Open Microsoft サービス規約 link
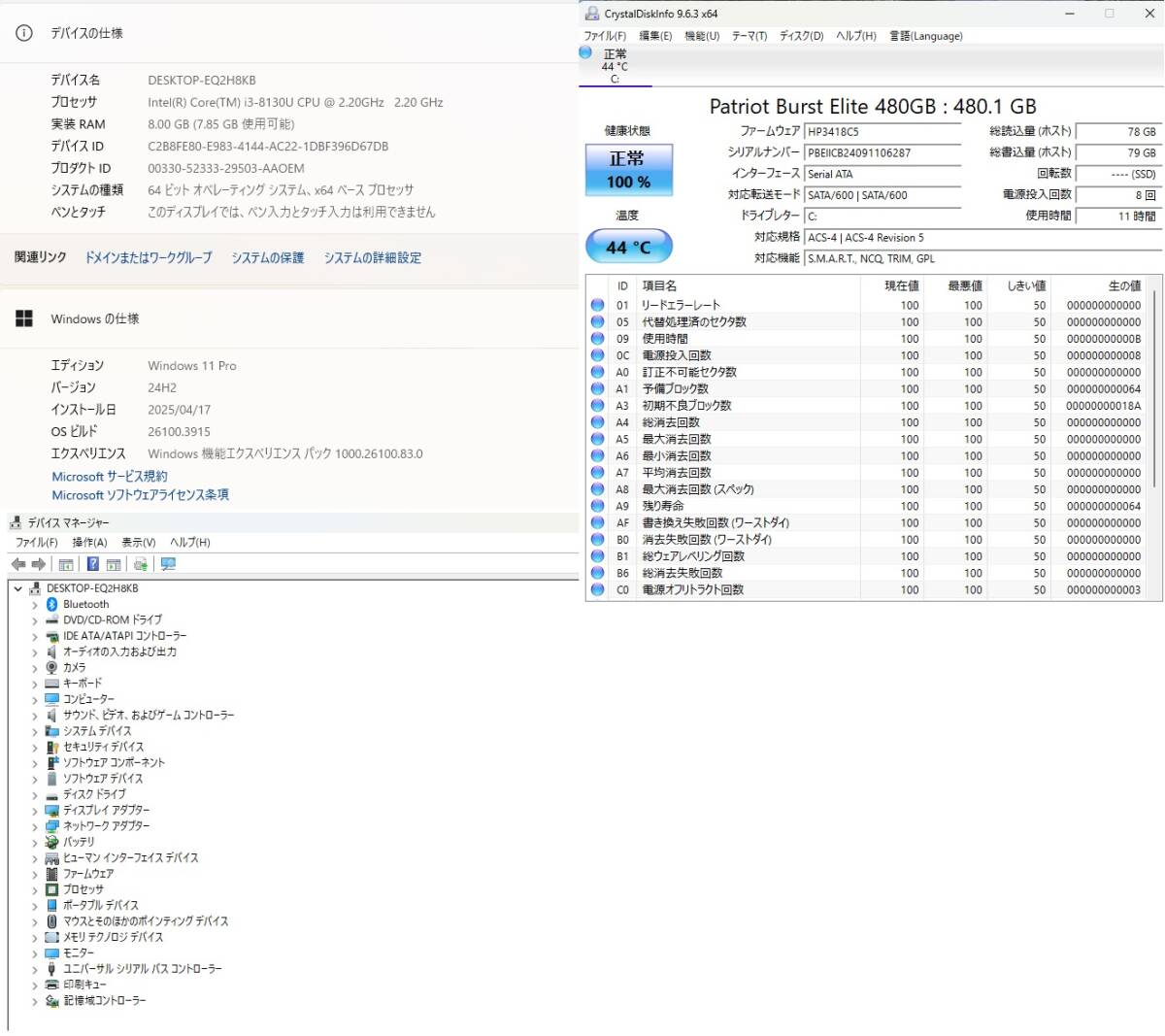1165x1036 pixels. [x=109, y=477]
